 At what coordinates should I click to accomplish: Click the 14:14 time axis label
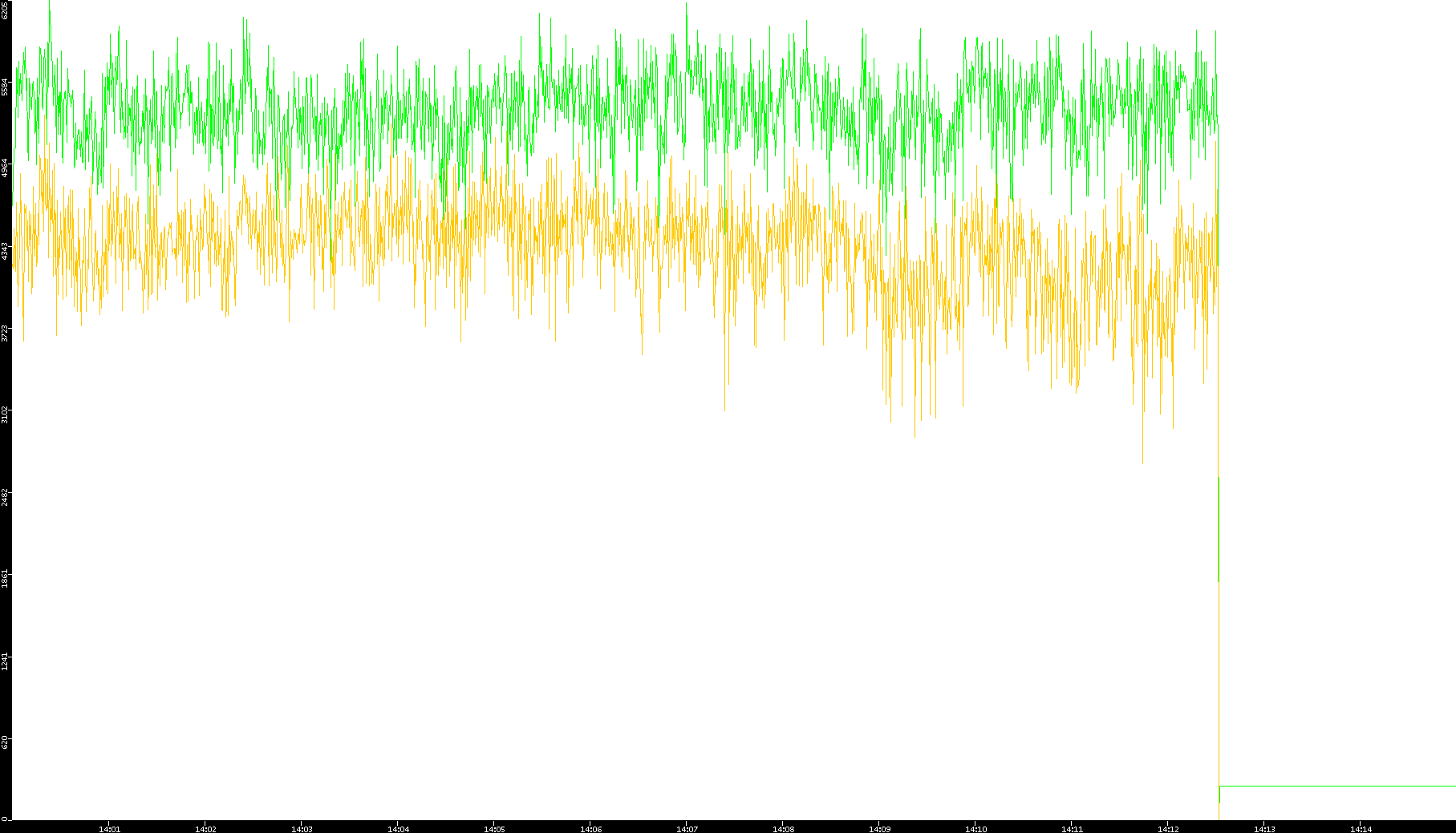tap(1361, 829)
